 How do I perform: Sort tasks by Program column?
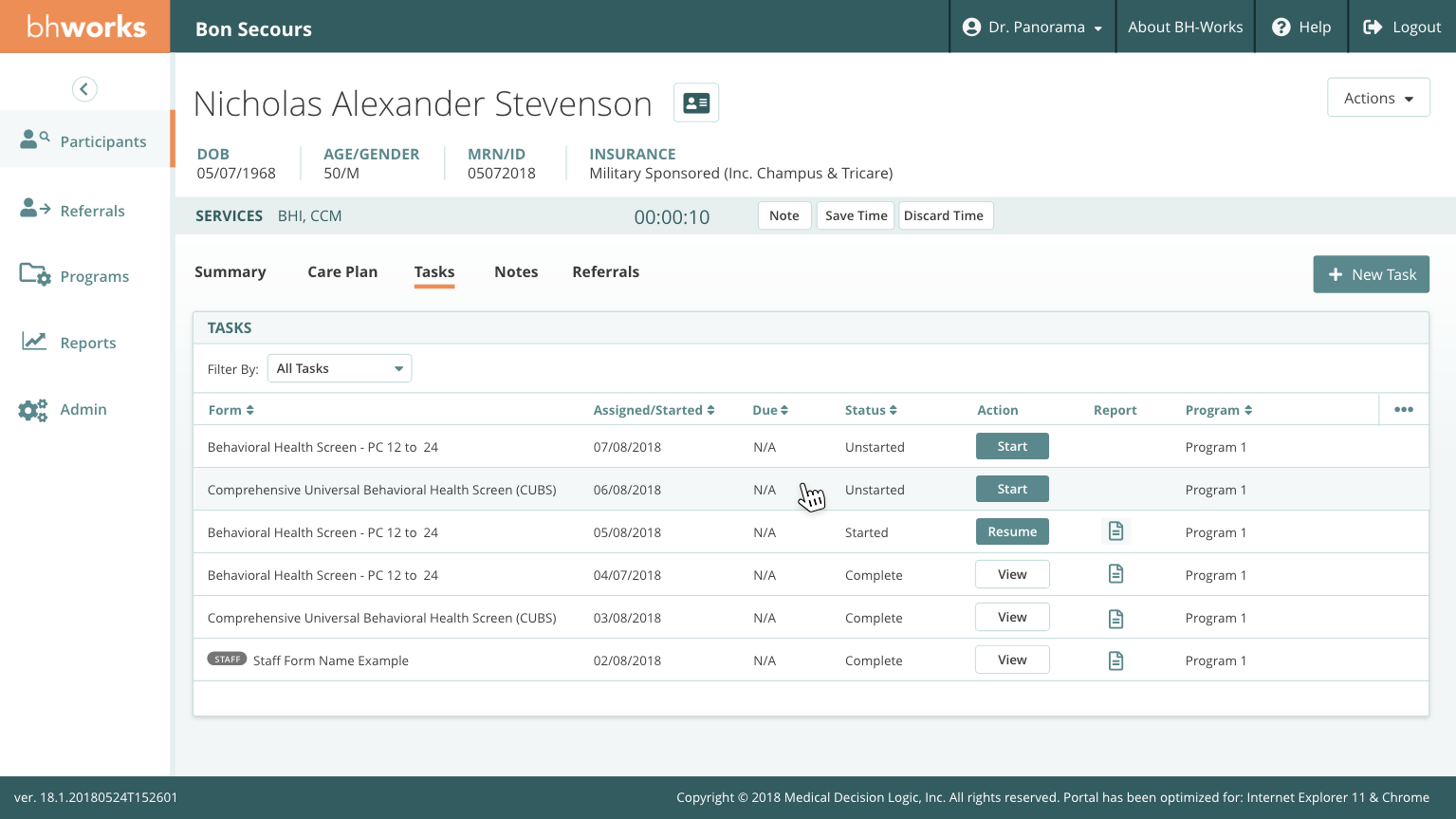(1219, 410)
